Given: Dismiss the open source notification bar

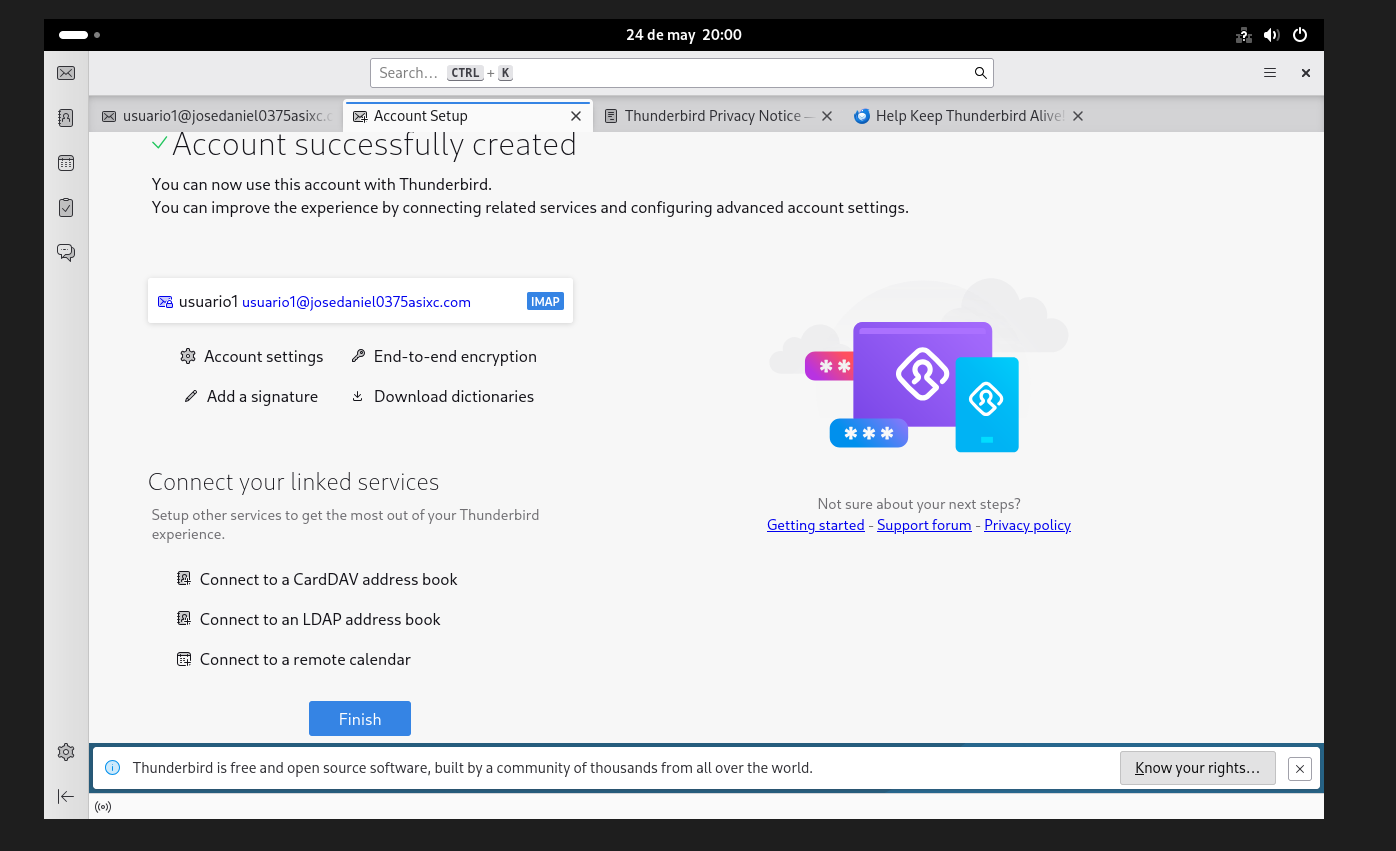Looking at the screenshot, I should [x=1299, y=768].
